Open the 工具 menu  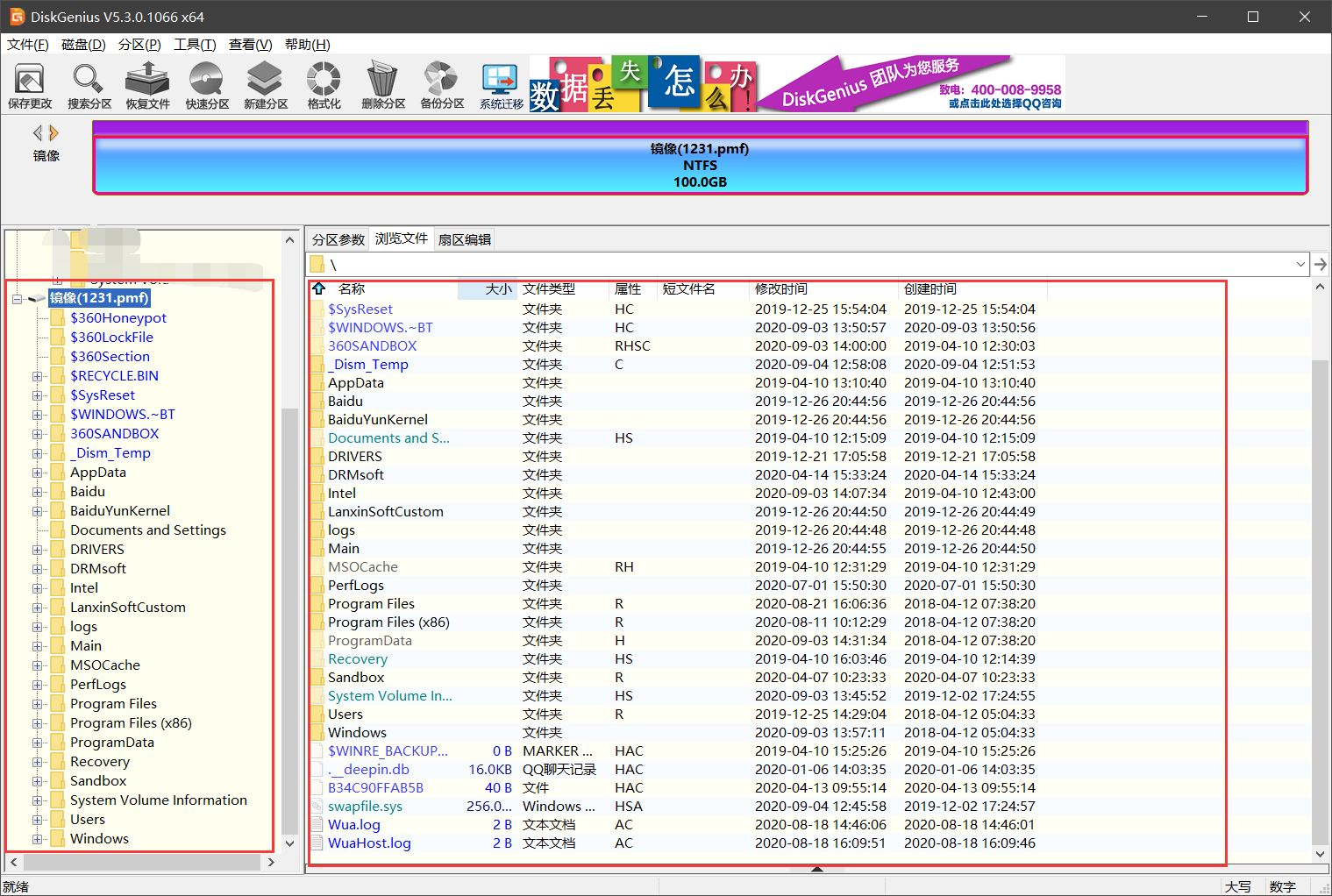pyautogui.click(x=195, y=45)
